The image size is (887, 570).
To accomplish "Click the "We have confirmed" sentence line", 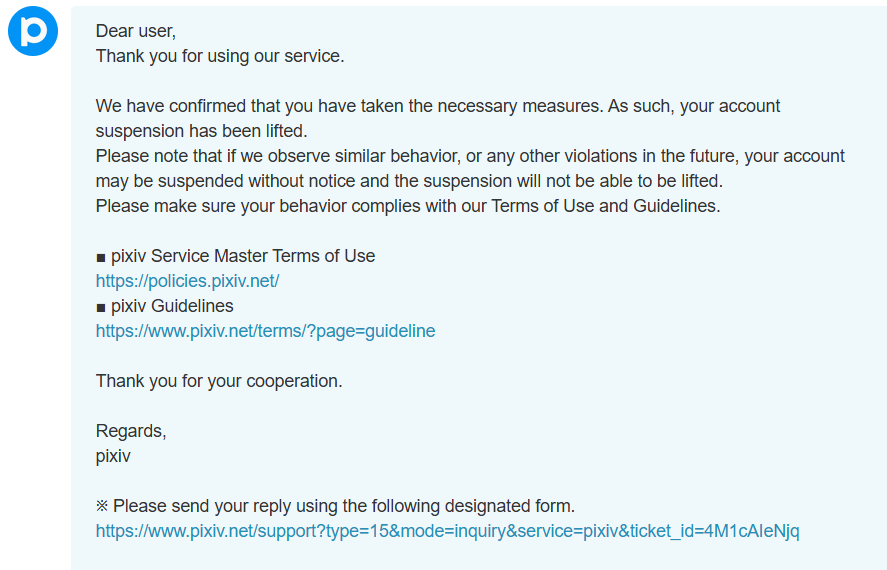I will (438, 106).
